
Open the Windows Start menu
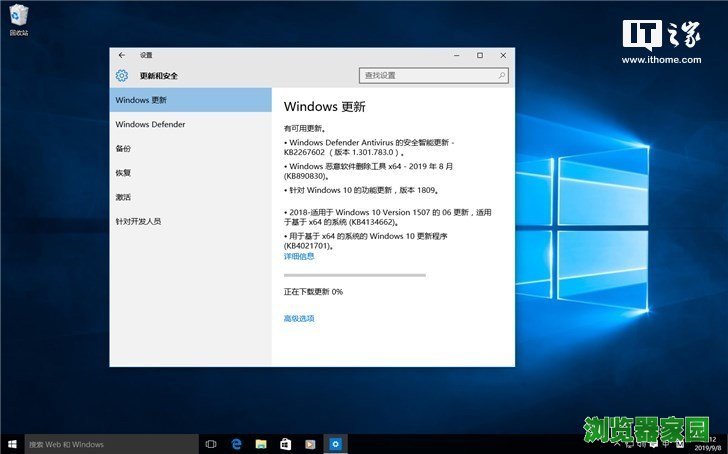coord(12,443)
